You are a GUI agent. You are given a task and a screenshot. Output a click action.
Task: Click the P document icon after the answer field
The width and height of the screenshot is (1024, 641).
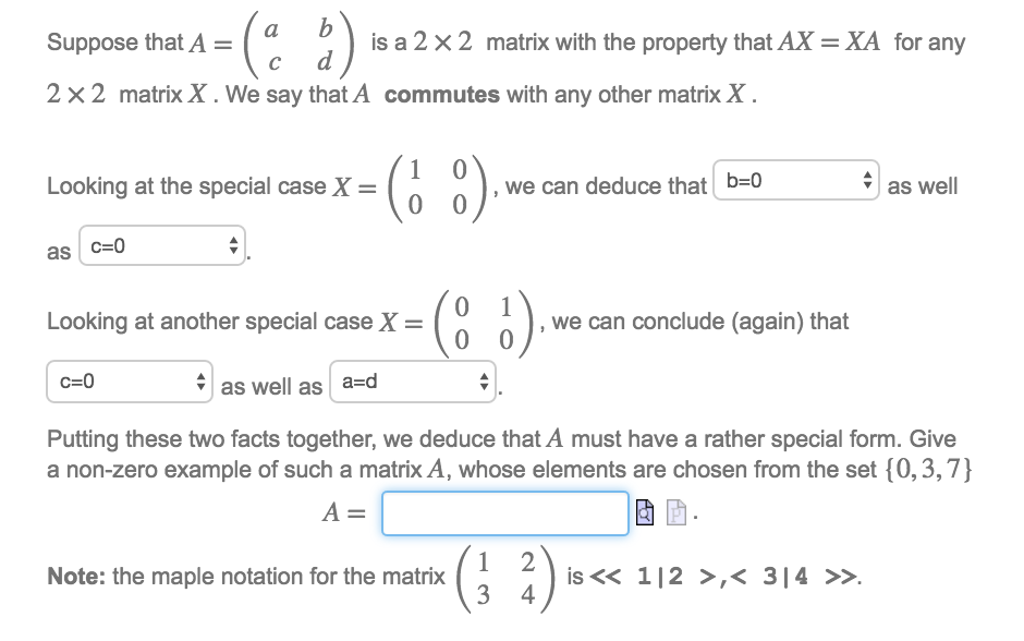676,512
